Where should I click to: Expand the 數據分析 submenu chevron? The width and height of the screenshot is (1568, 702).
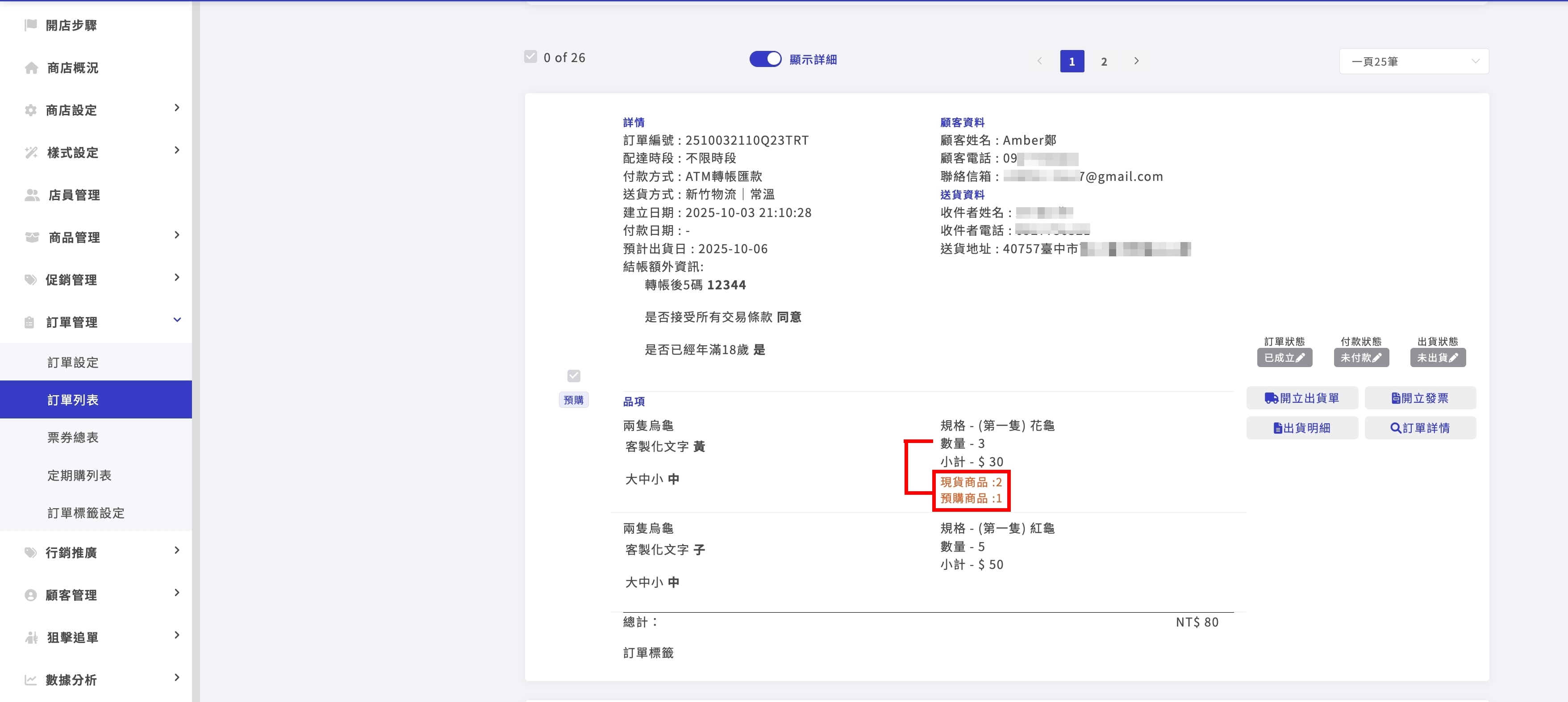point(177,677)
